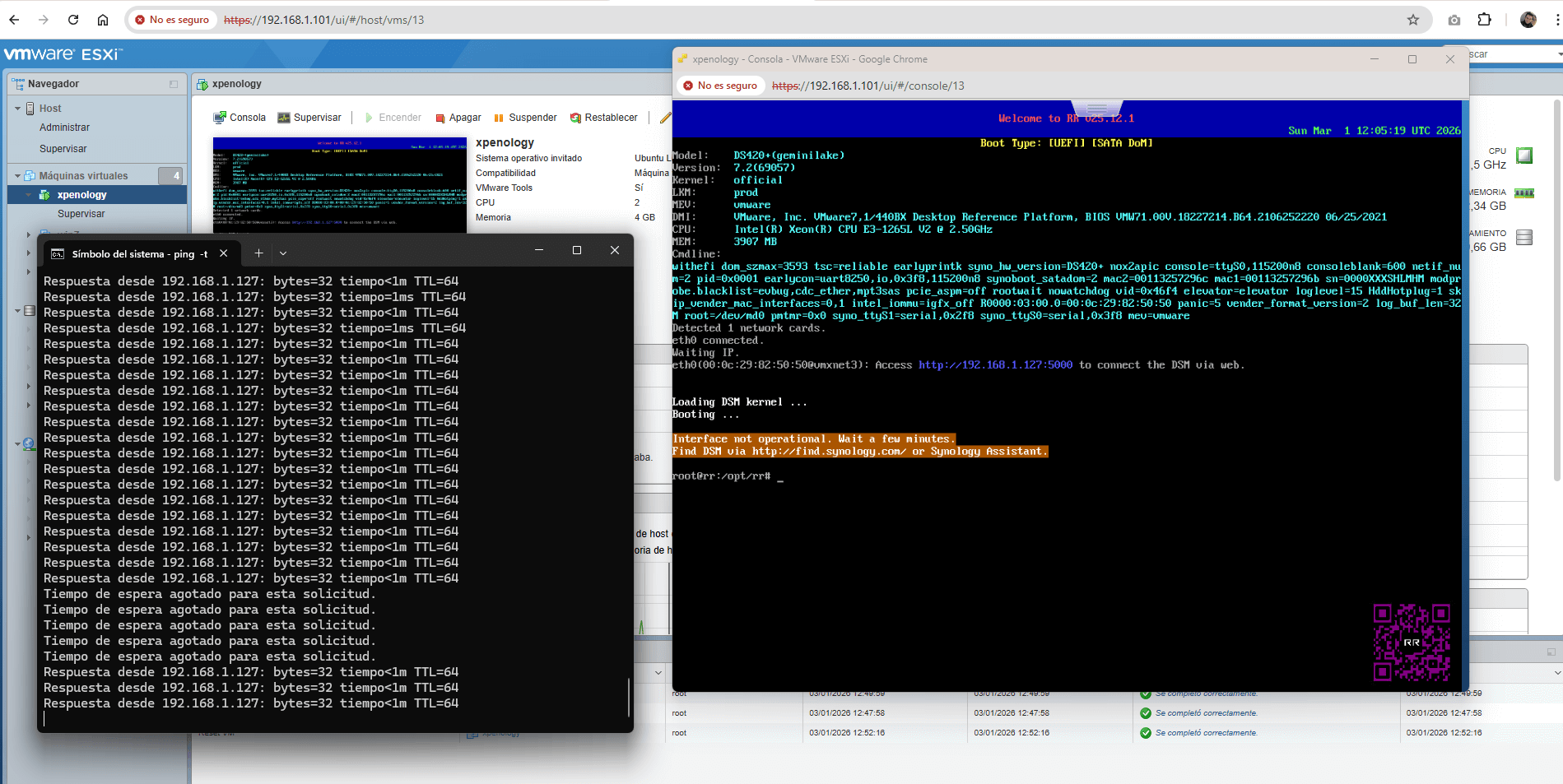Click the 'Loading DSM kernel ...' console line
1563x784 pixels.
click(x=739, y=402)
